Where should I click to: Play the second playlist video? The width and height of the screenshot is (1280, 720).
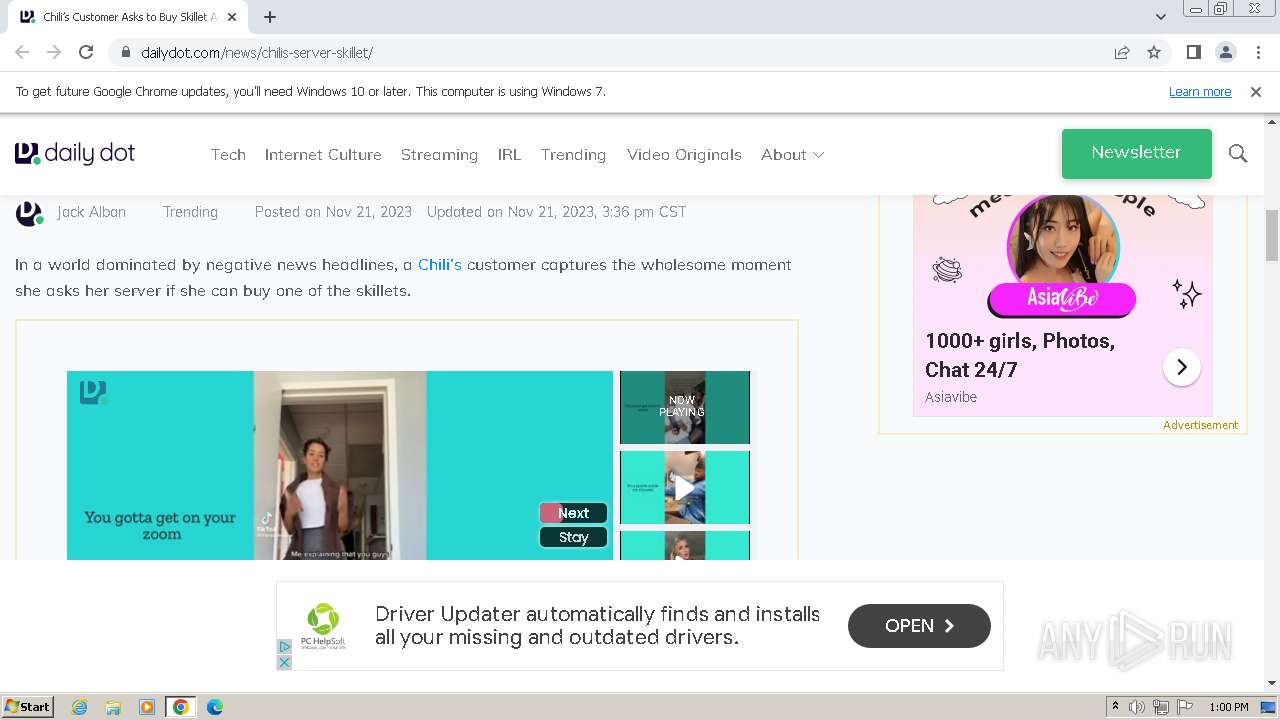pos(685,487)
